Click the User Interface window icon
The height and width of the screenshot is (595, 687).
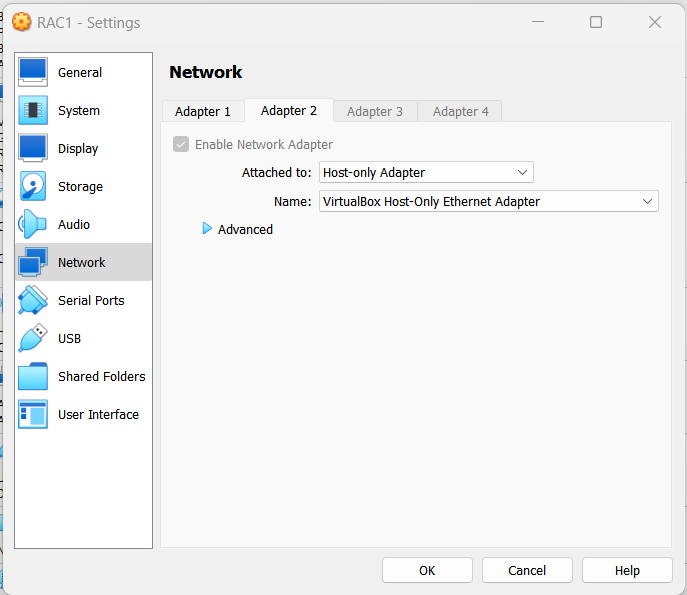click(x=33, y=414)
